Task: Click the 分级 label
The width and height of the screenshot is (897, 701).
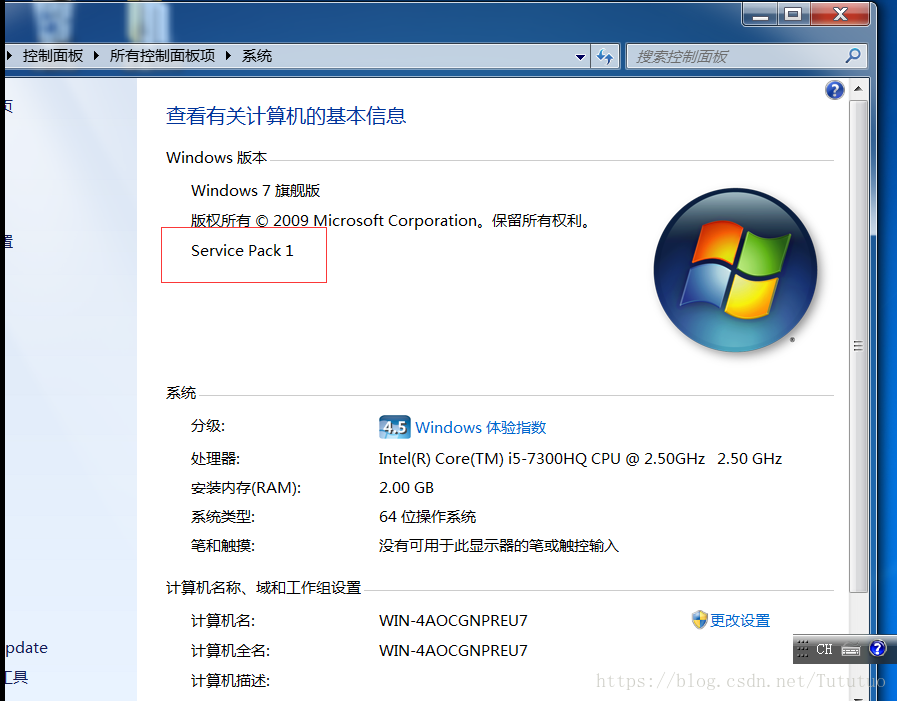Action: pos(208,426)
